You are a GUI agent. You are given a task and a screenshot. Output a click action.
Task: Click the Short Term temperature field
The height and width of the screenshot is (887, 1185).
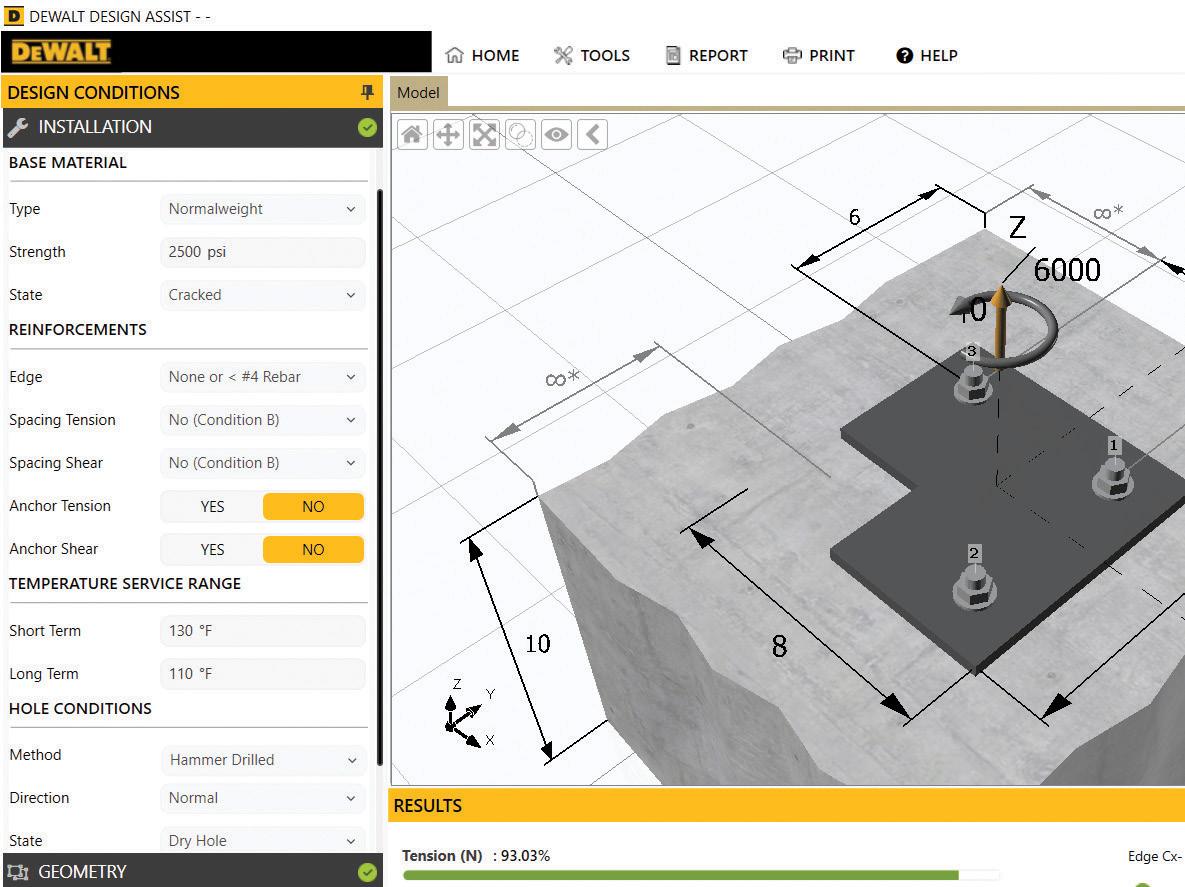(262, 631)
